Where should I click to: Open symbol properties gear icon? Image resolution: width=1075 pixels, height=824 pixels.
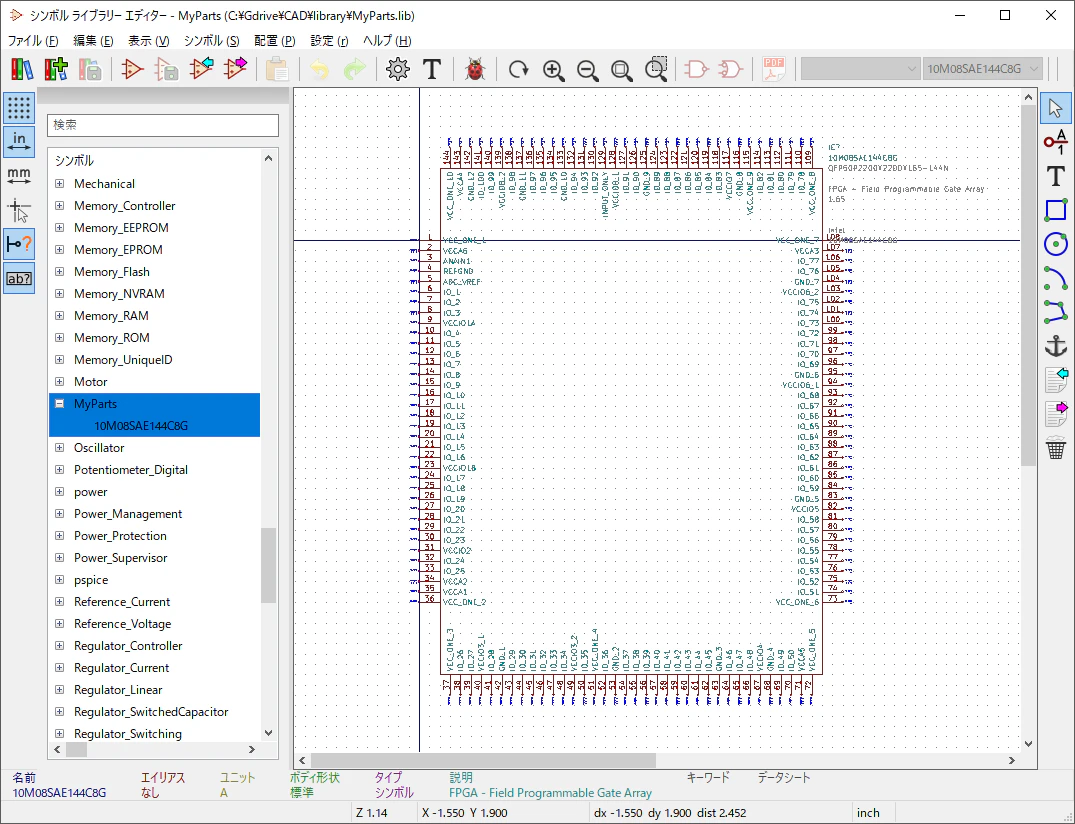coord(398,69)
